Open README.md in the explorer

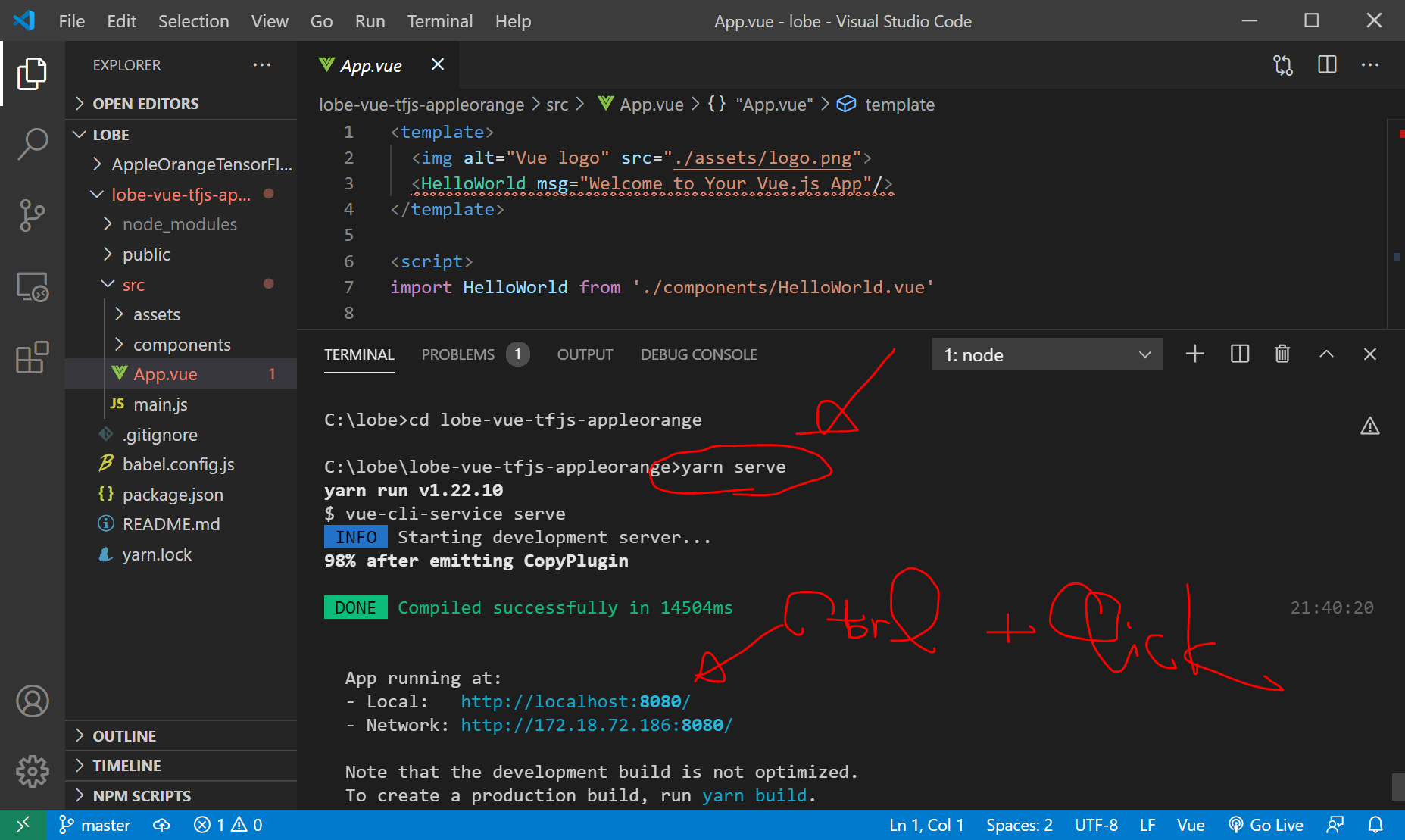pyautogui.click(x=181, y=524)
